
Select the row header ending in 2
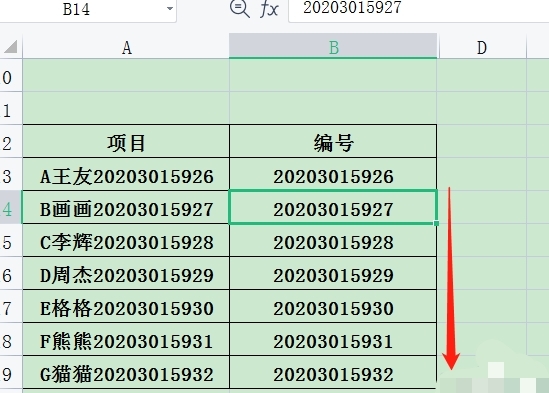point(11,142)
